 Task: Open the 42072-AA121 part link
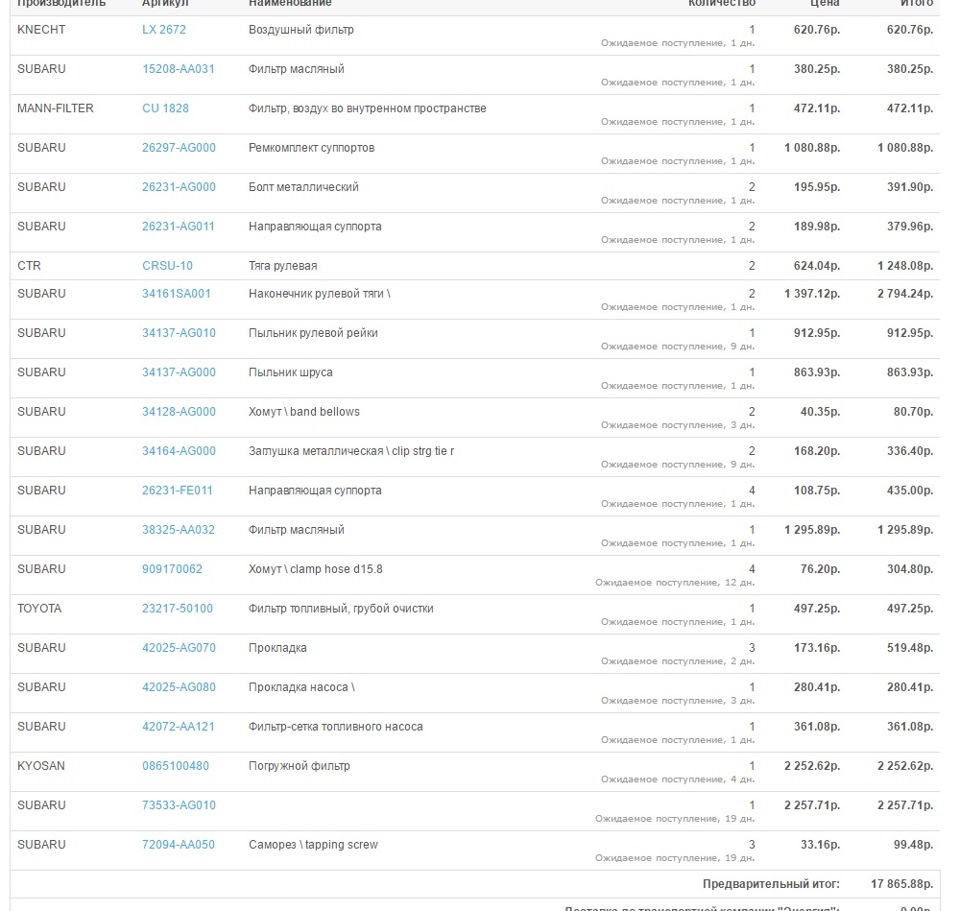[x=178, y=727]
